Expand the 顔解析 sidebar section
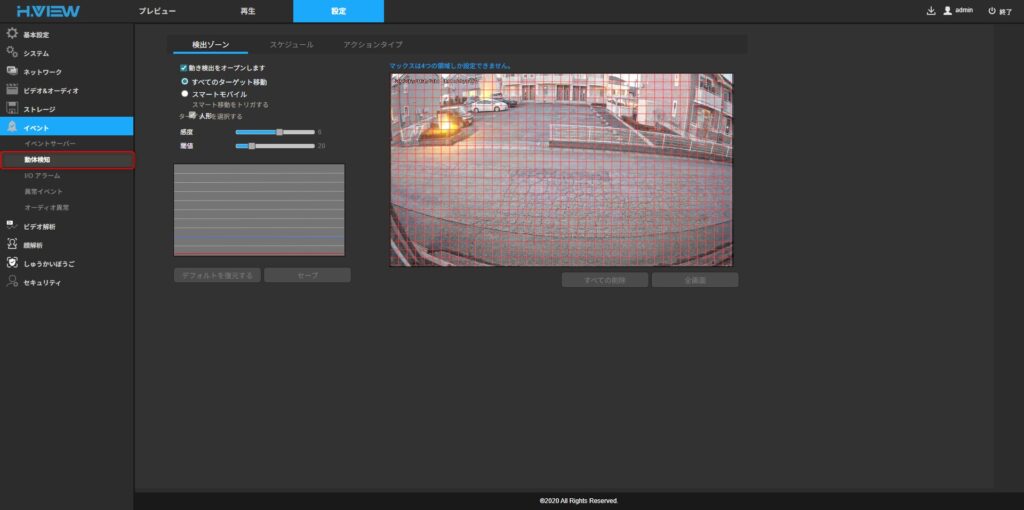 point(33,245)
